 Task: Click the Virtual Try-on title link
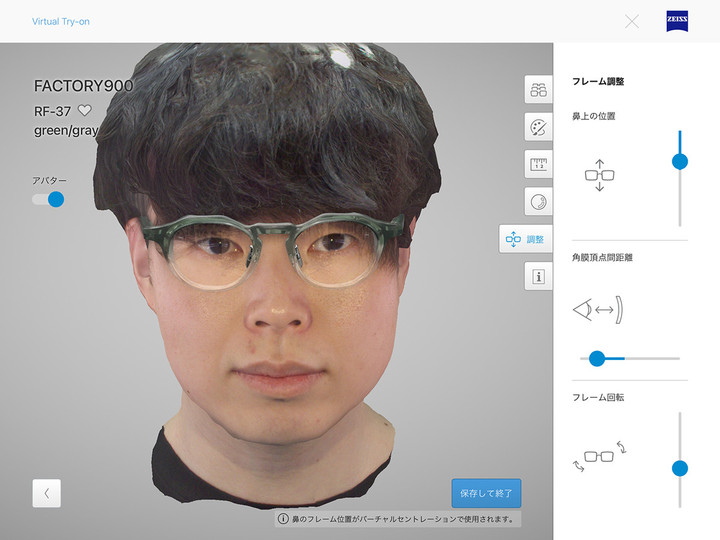tap(61, 22)
